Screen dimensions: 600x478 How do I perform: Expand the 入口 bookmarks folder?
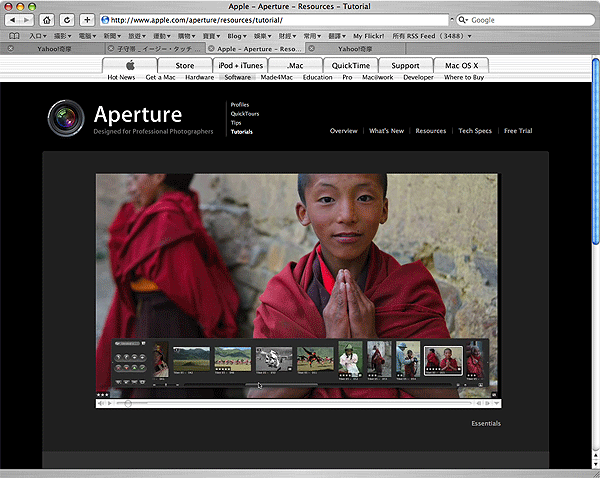(38, 35)
